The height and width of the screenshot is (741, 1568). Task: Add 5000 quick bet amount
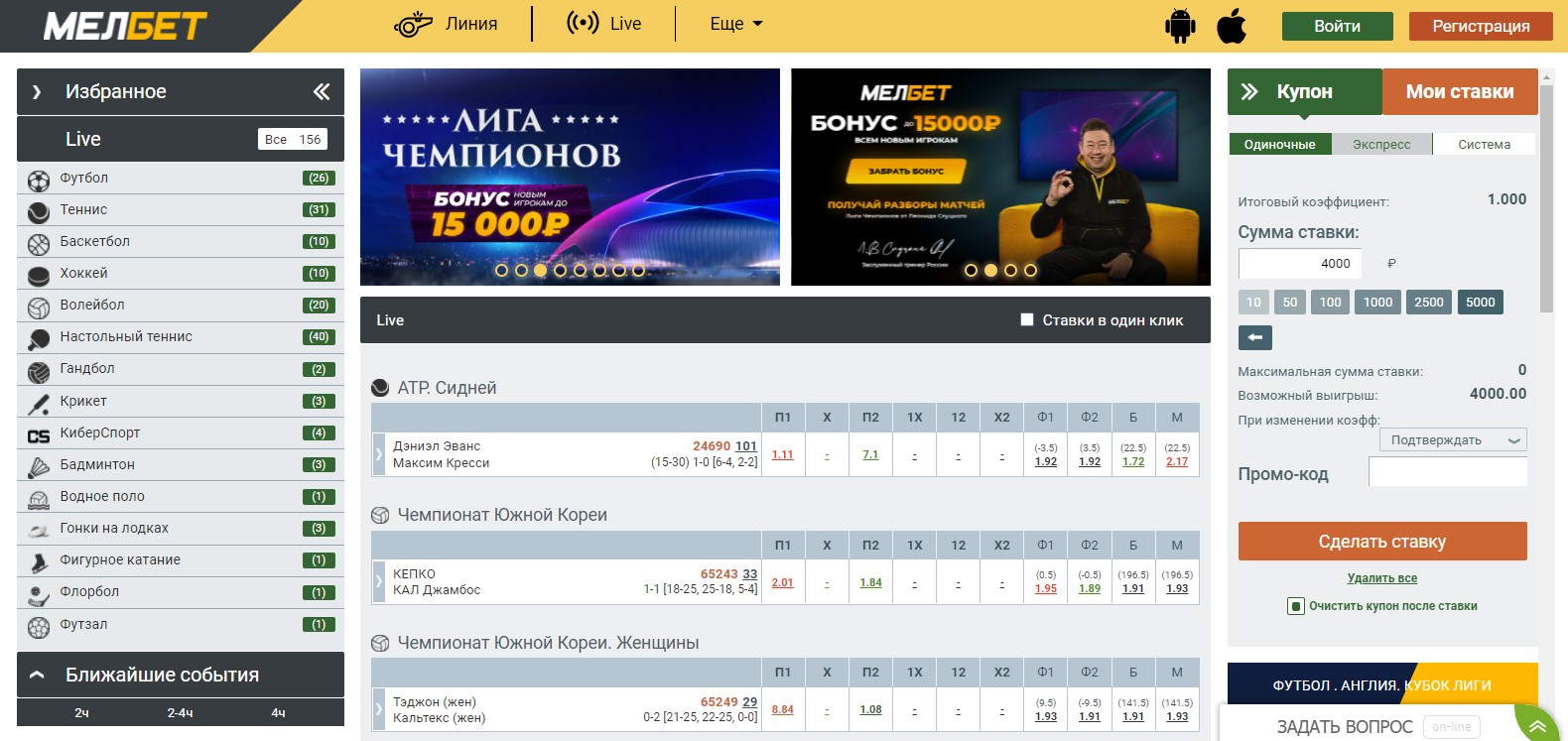click(1481, 303)
